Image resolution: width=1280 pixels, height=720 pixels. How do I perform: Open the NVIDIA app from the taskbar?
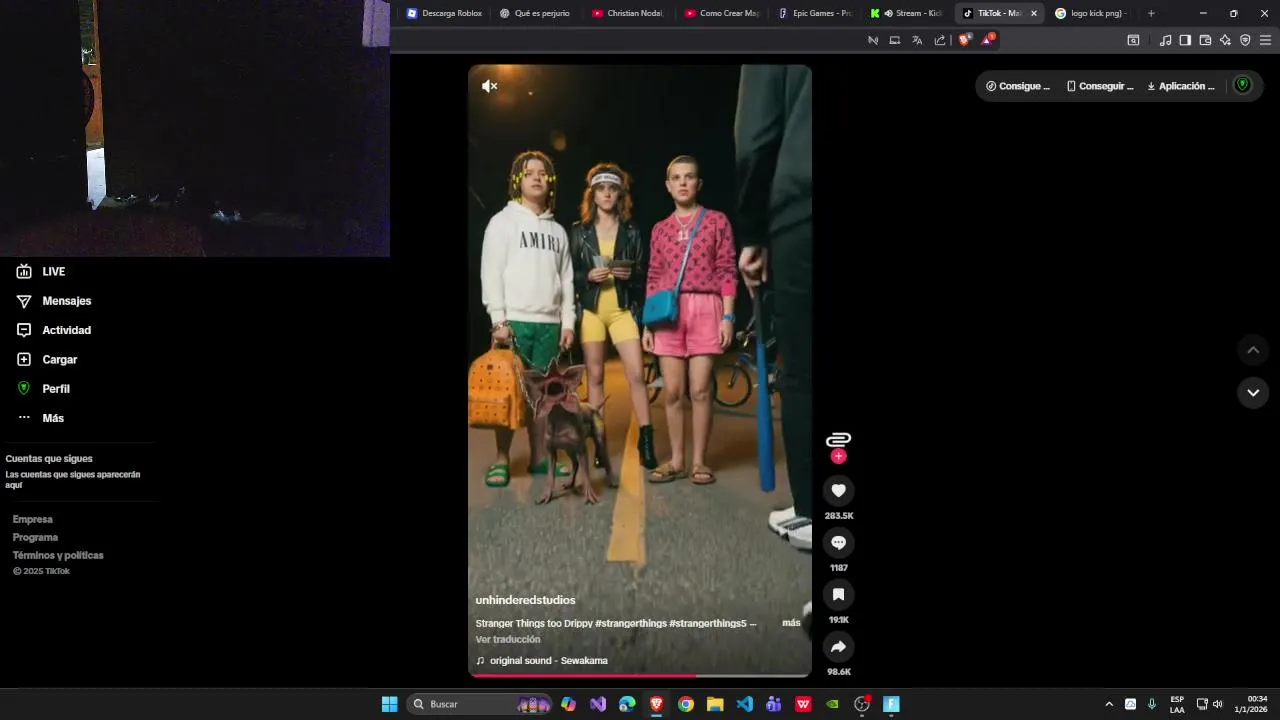(x=832, y=704)
